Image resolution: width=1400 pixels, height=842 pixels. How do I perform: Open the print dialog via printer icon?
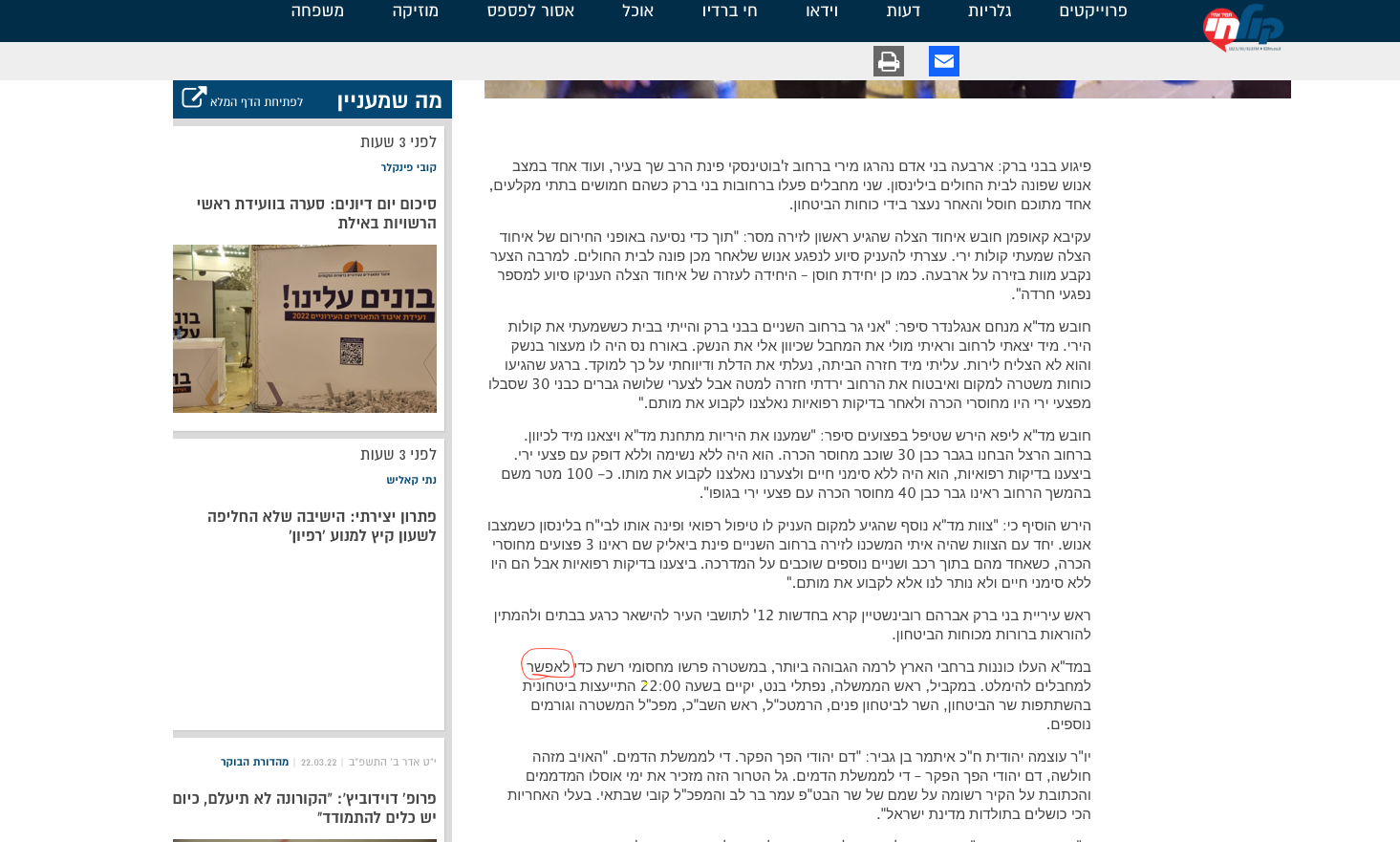point(889,59)
